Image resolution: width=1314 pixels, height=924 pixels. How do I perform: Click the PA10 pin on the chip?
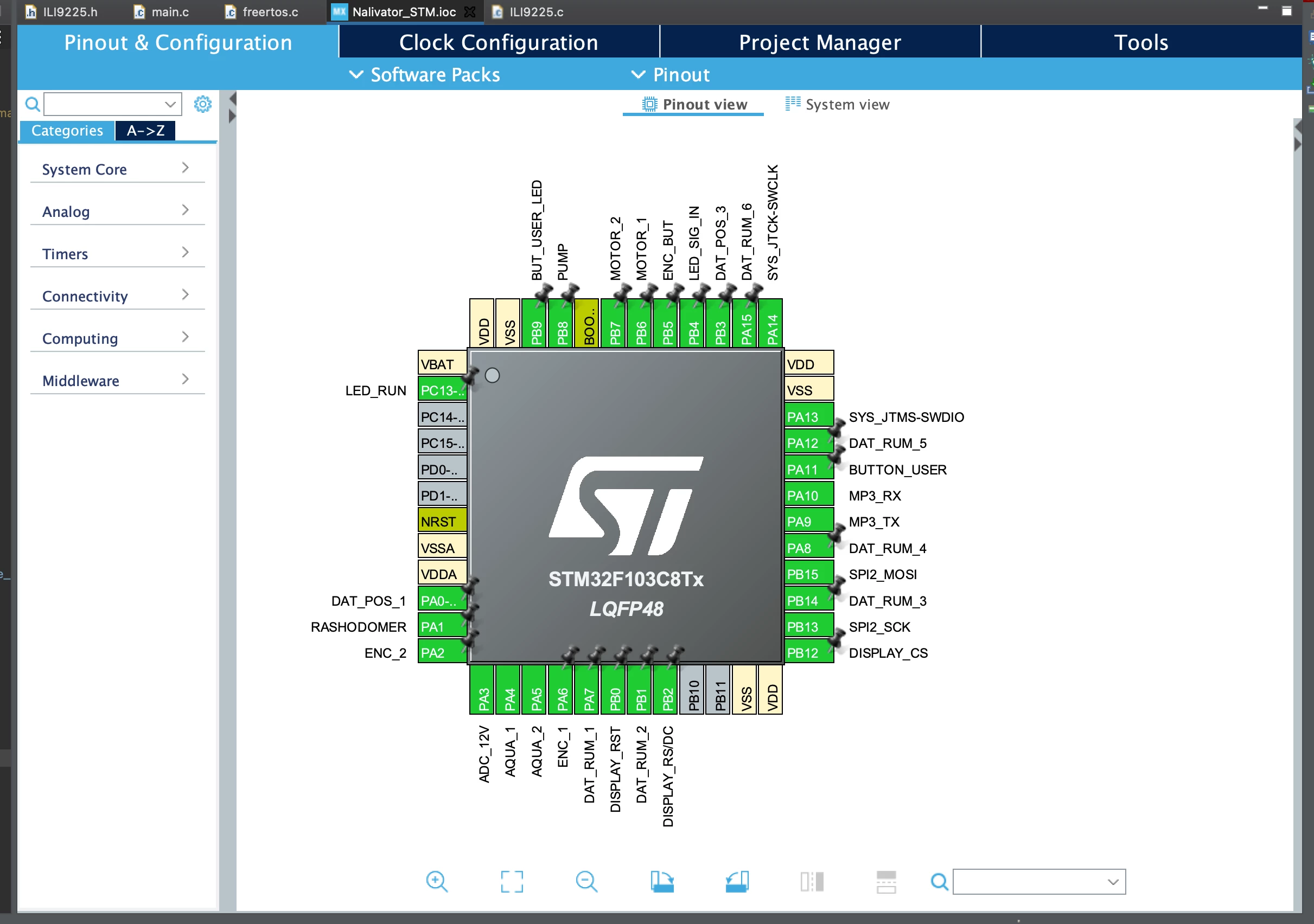coord(809,496)
